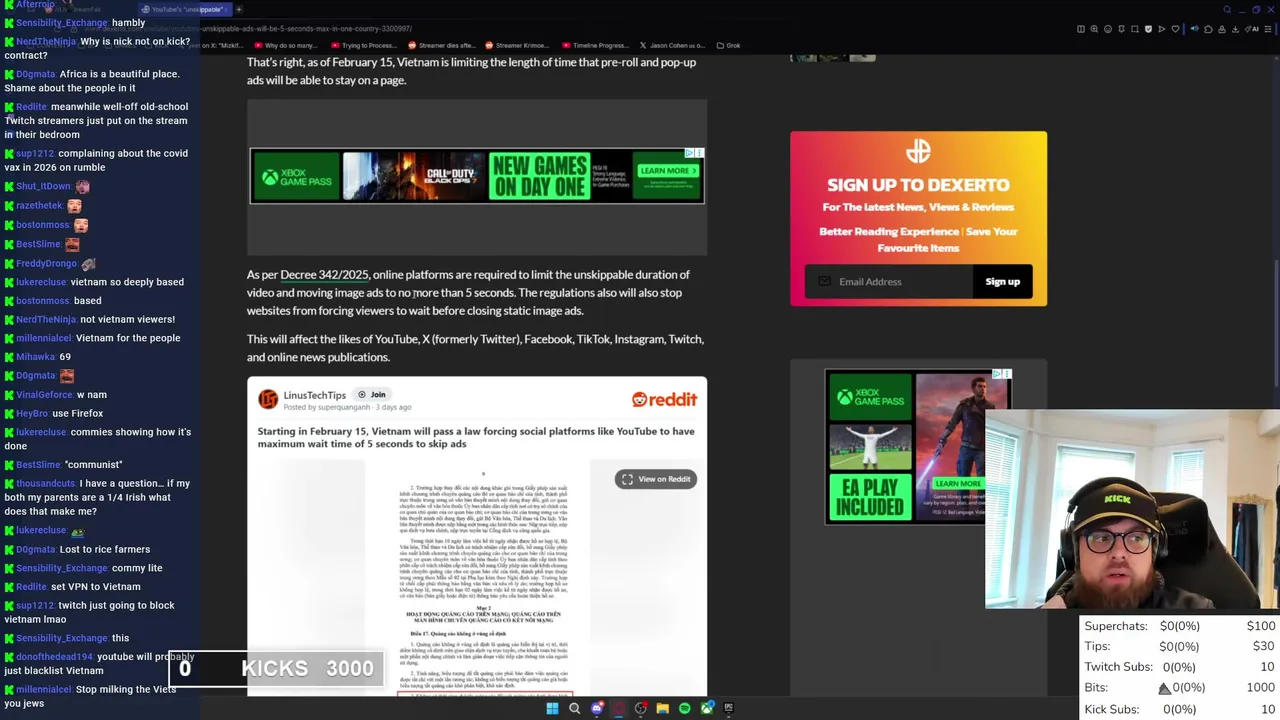Screen dimensions: 1280x720
Task: Open LinusTechTips subreddit link
Action: click(x=314, y=395)
